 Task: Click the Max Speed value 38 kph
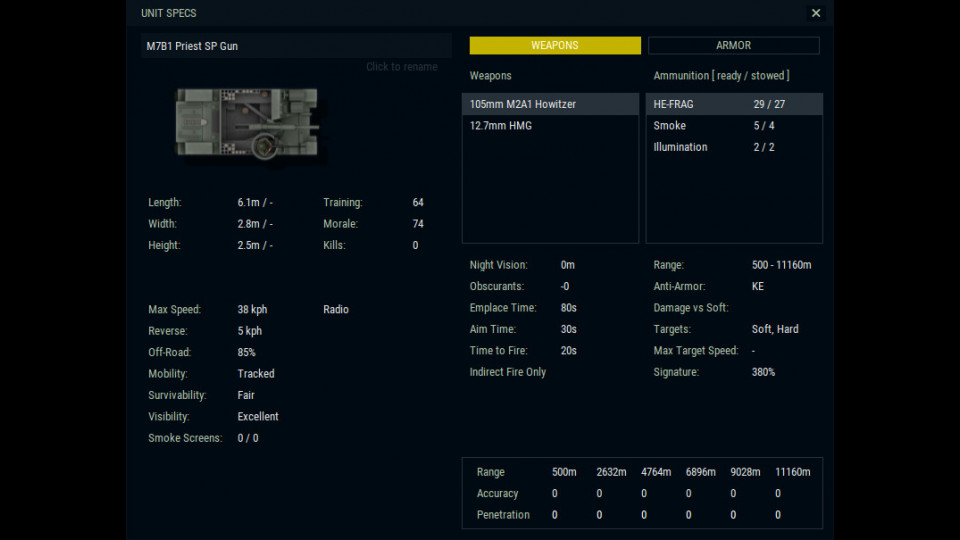(x=252, y=309)
